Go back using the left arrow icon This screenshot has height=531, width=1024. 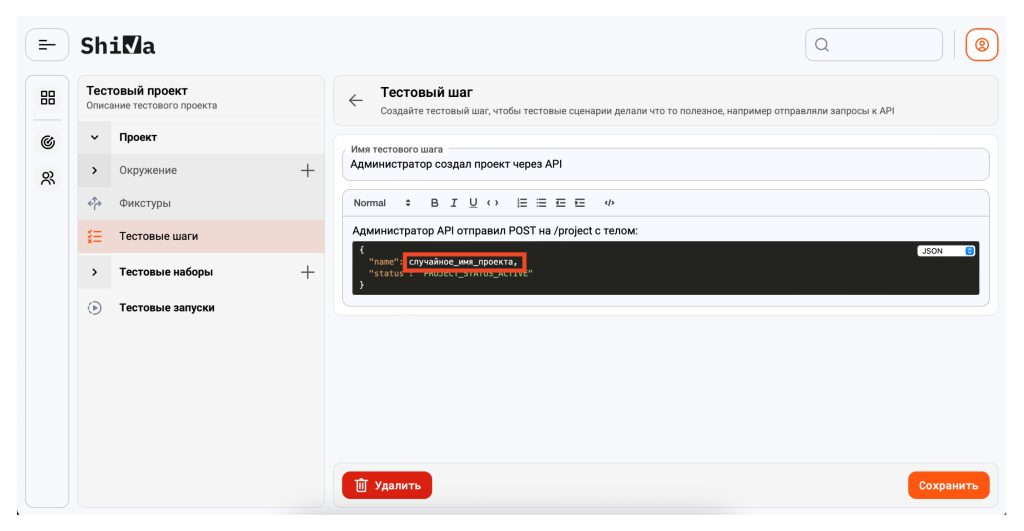coord(355,100)
